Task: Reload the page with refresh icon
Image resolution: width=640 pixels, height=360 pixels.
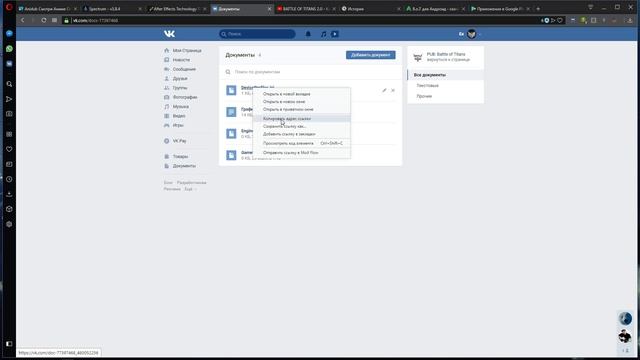Action: (44, 20)
